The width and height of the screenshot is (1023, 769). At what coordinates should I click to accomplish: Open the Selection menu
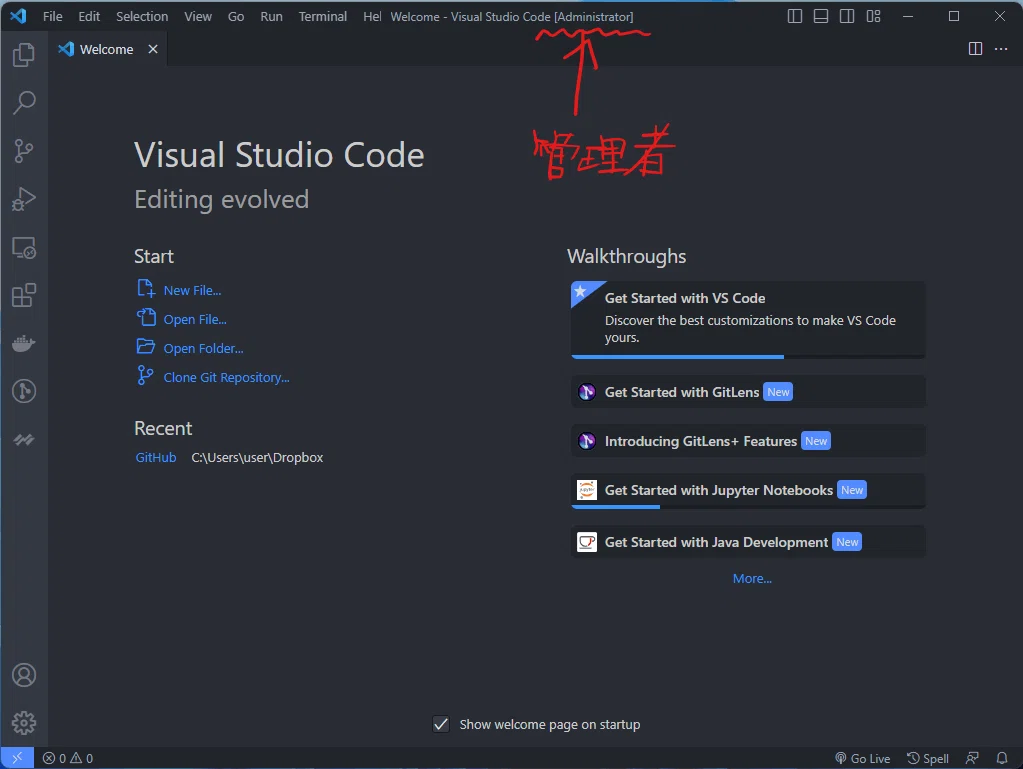click(x=142, y=16)
